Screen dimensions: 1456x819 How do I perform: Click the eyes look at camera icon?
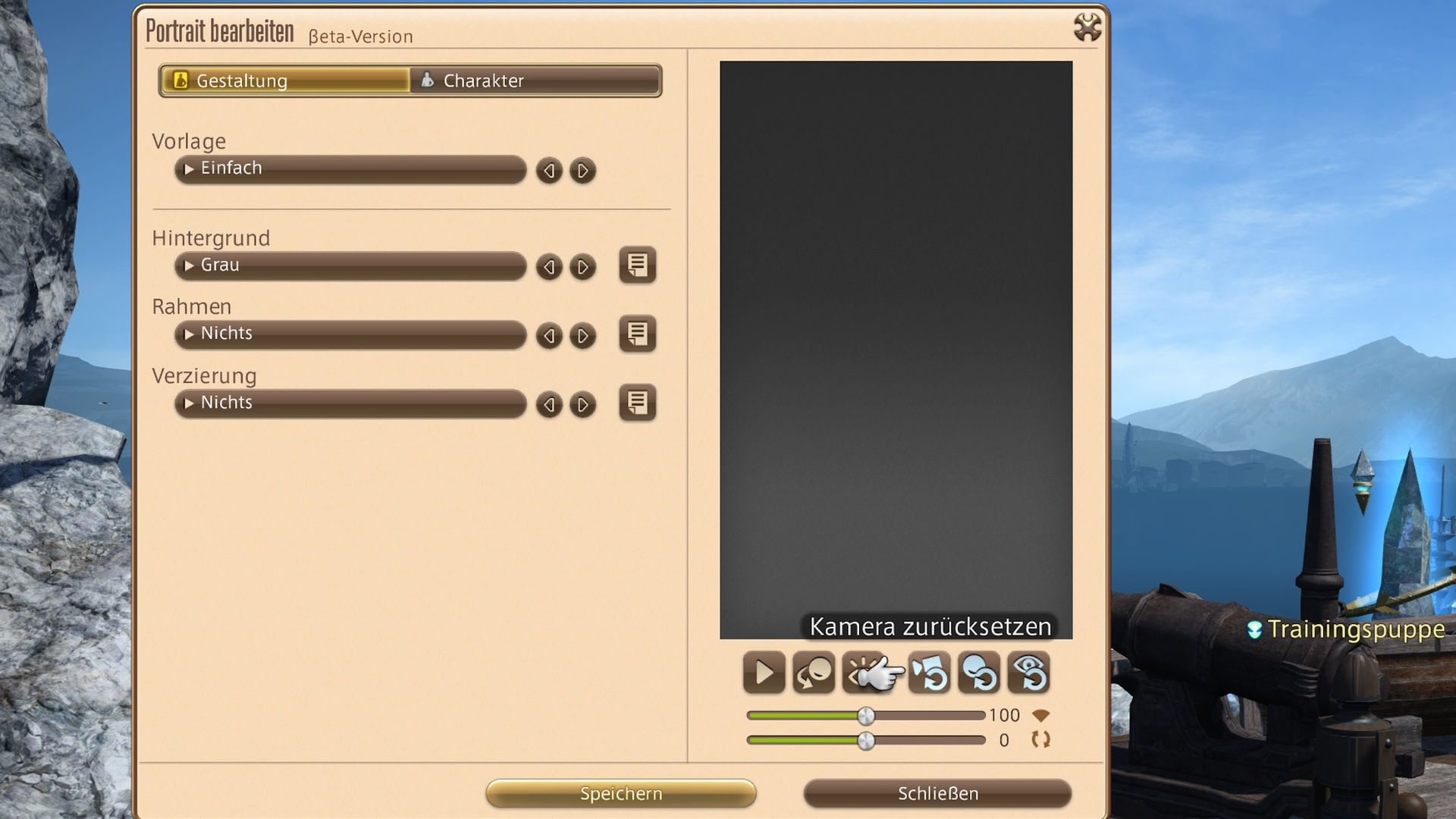(x=864, y=673)
